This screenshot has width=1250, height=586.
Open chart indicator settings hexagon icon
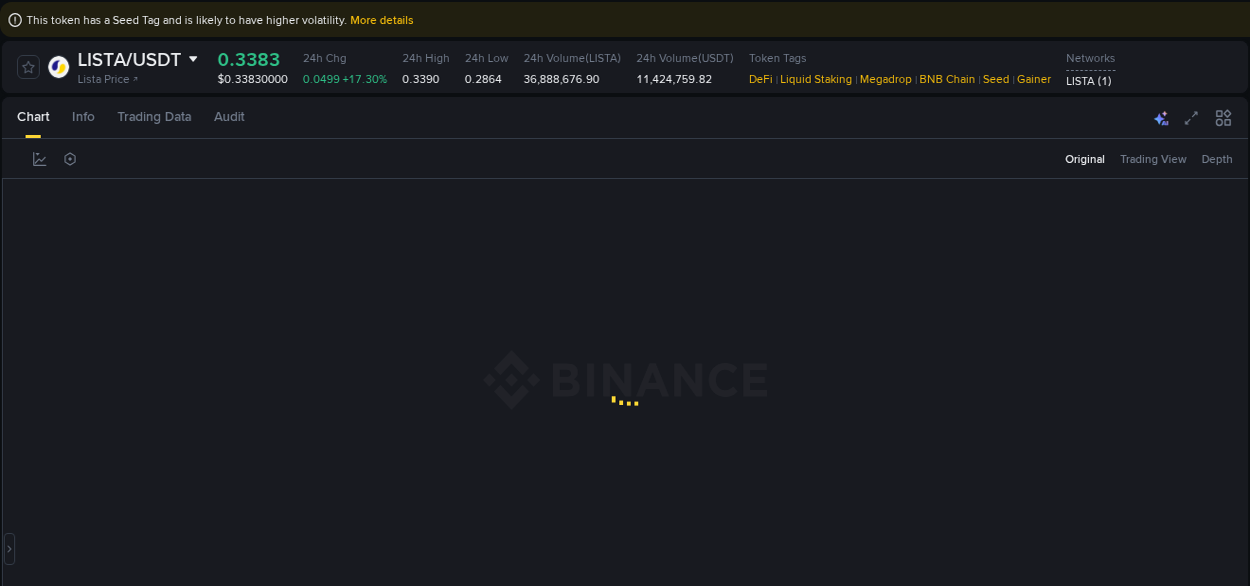pyautogui.click(x=69, y=158)
